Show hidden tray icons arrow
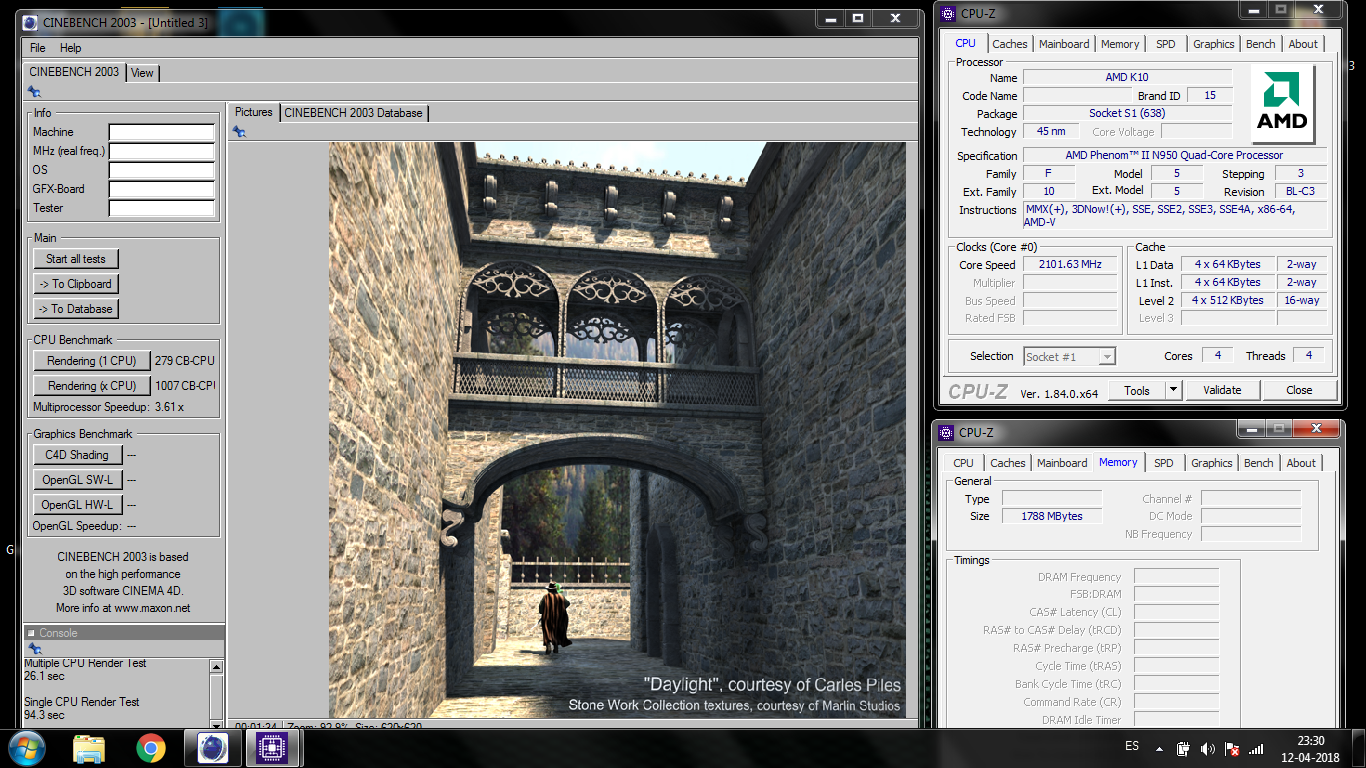Image resolution: width=1366 pixels, height=768 pixels. point(1160,748)
